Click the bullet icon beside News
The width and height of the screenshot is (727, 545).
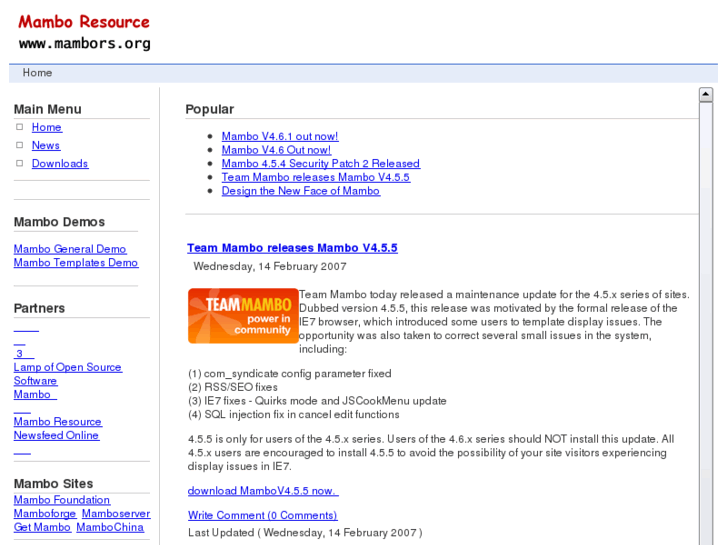pyautogui.click(x=19, y=145)
